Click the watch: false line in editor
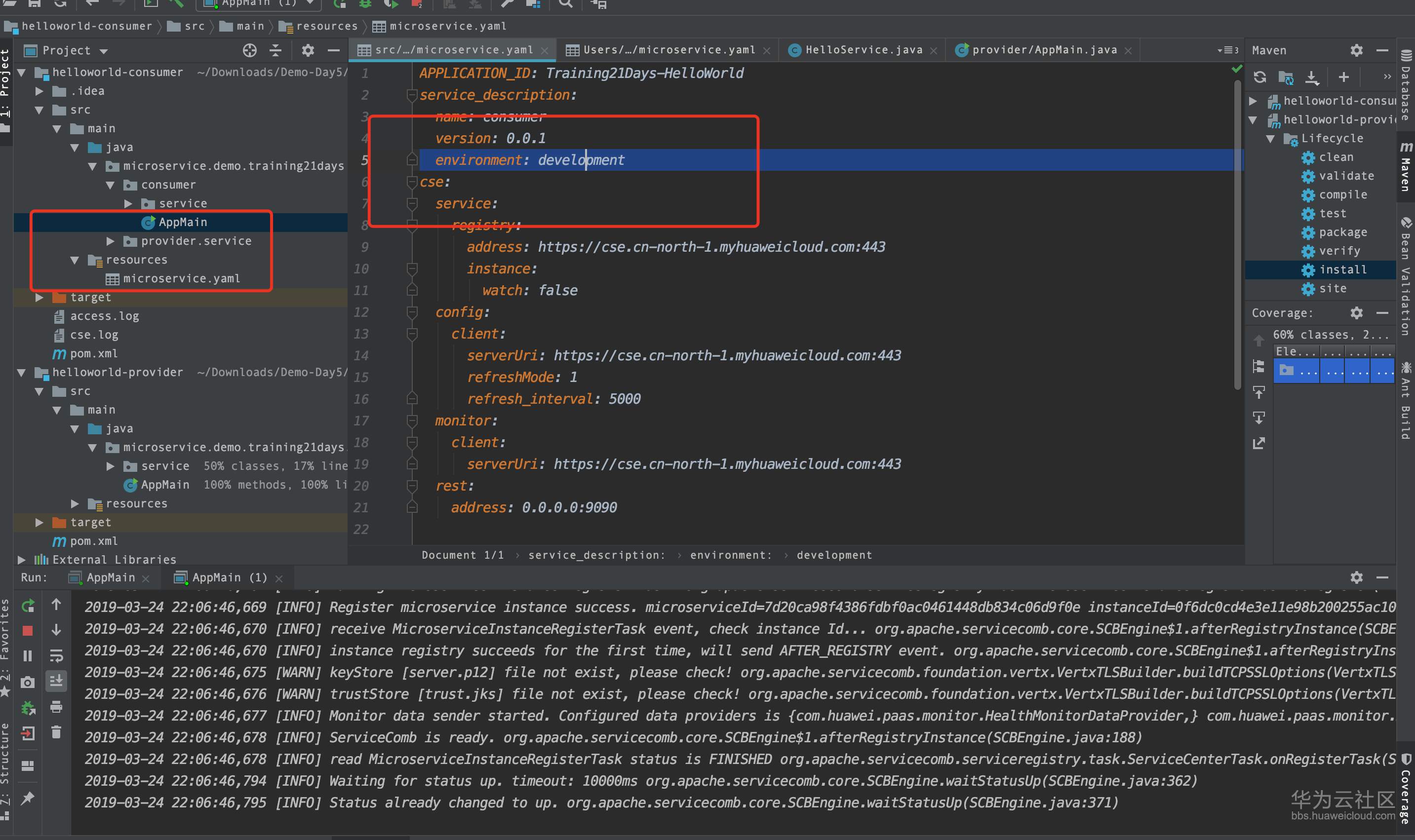Image resolution: width=1415 pixels, height=840 pixels. (529, 290)
